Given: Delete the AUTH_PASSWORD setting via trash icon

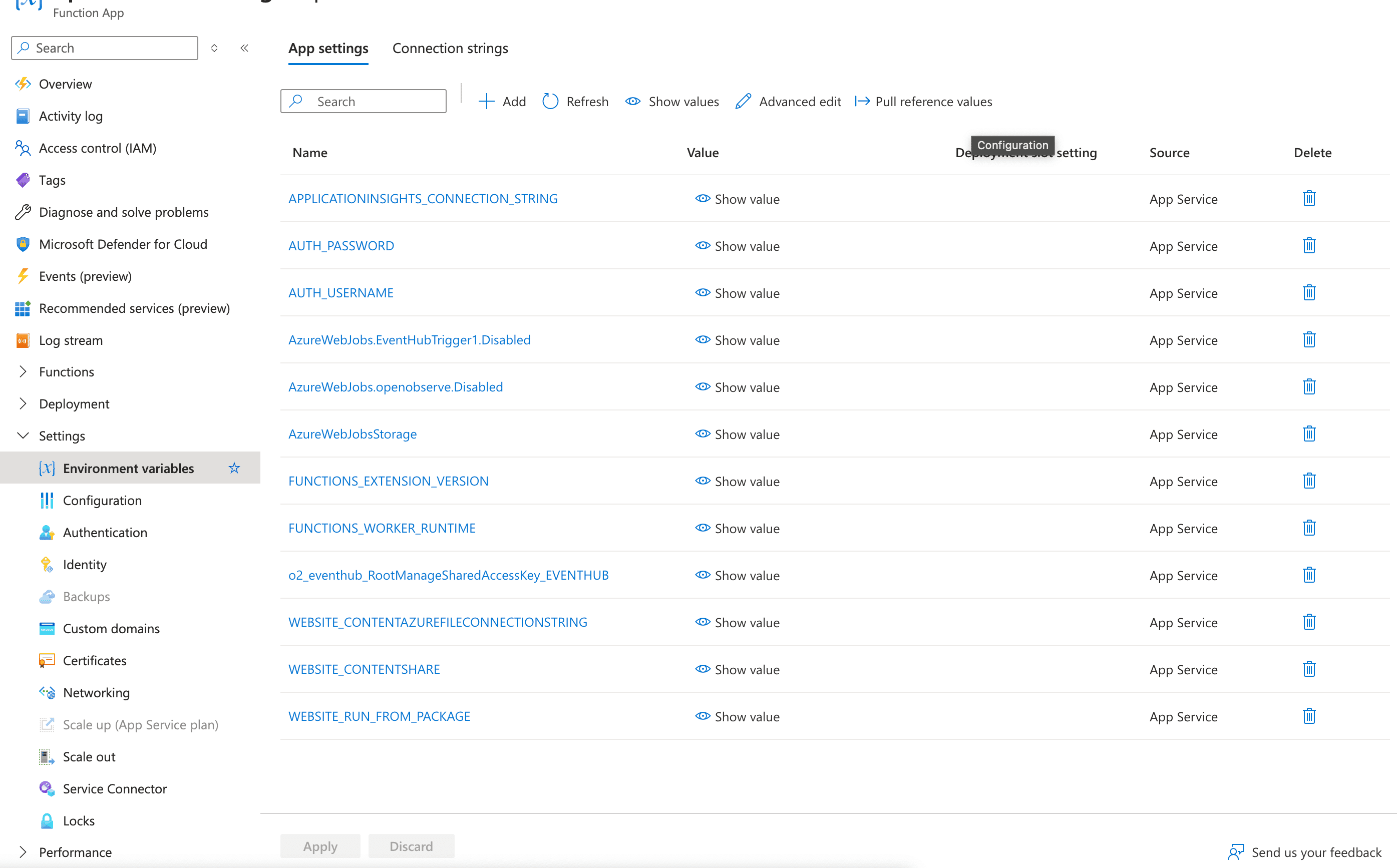Looking at the screenshot, I should tap(1308, 246).
